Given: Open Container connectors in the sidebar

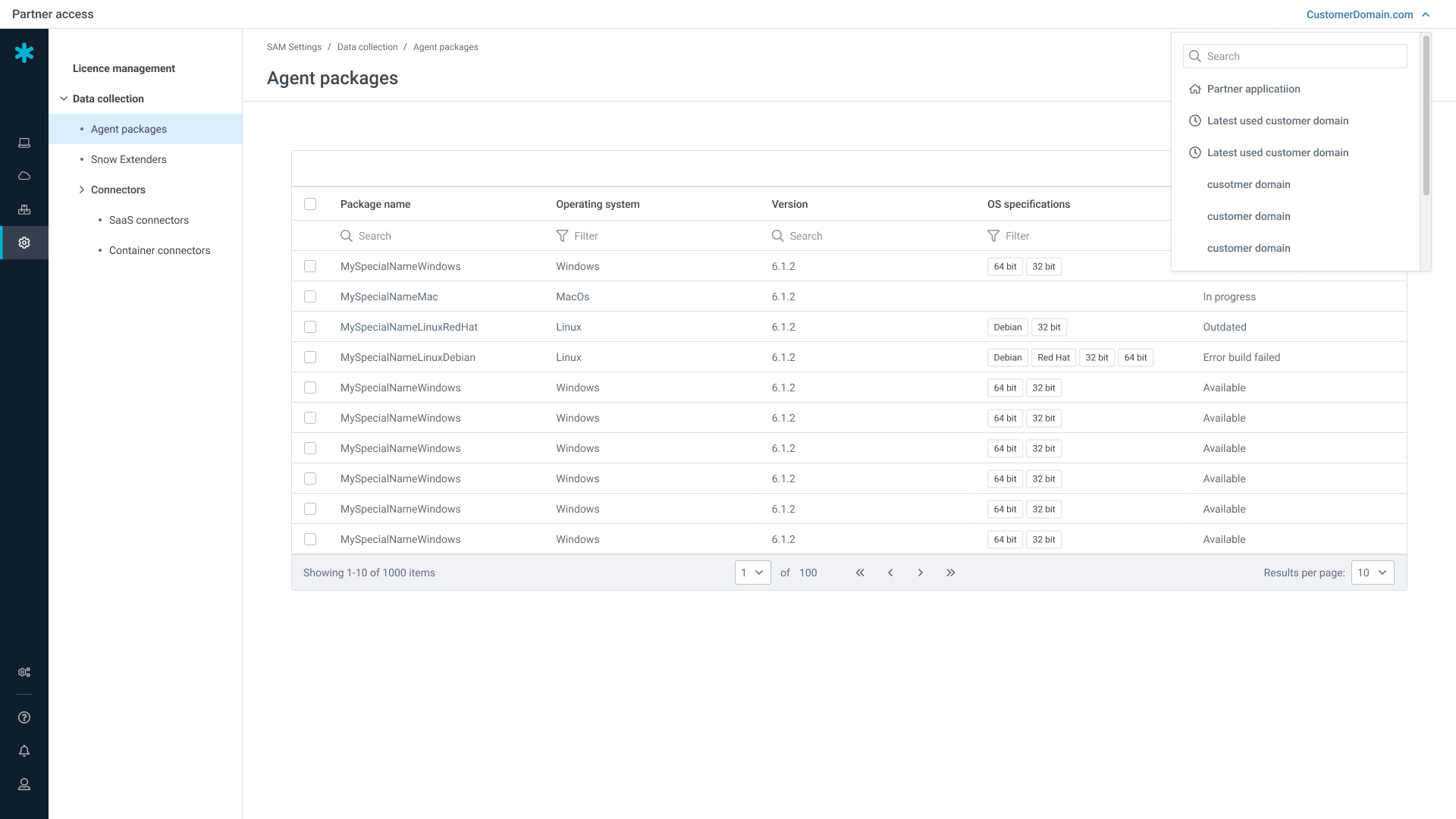Looking at the screenshot, I should (x=160, y=250).
